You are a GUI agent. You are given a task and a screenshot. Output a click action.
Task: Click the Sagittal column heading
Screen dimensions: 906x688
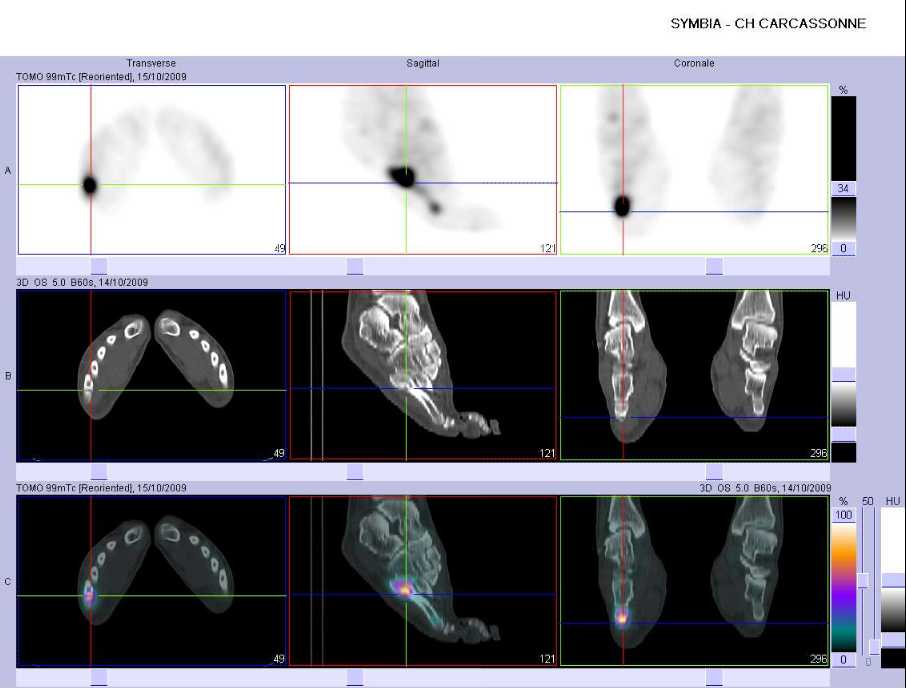[423, 63]
